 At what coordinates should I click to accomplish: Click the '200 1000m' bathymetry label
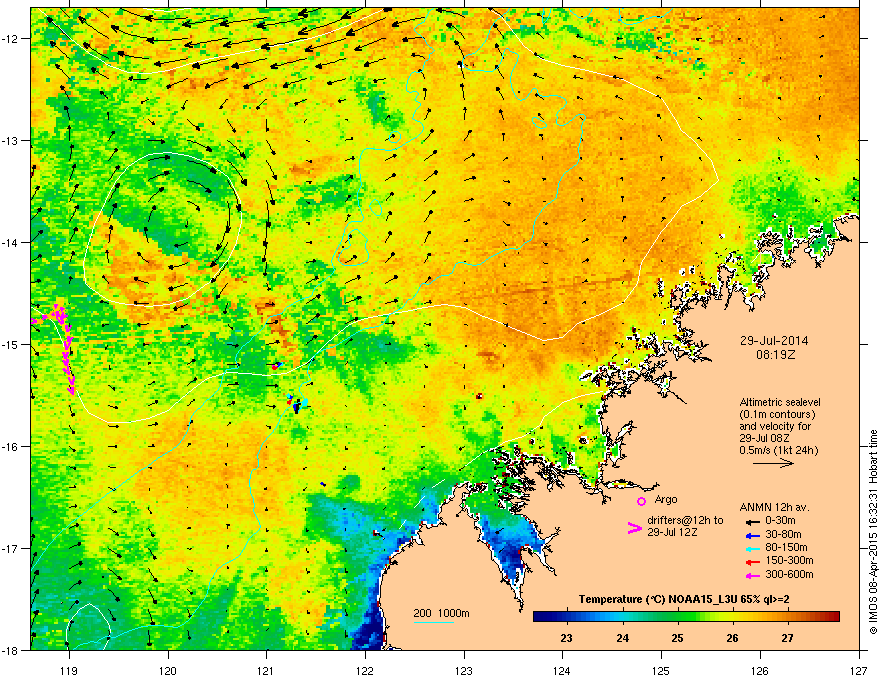[x=441, y=613]
